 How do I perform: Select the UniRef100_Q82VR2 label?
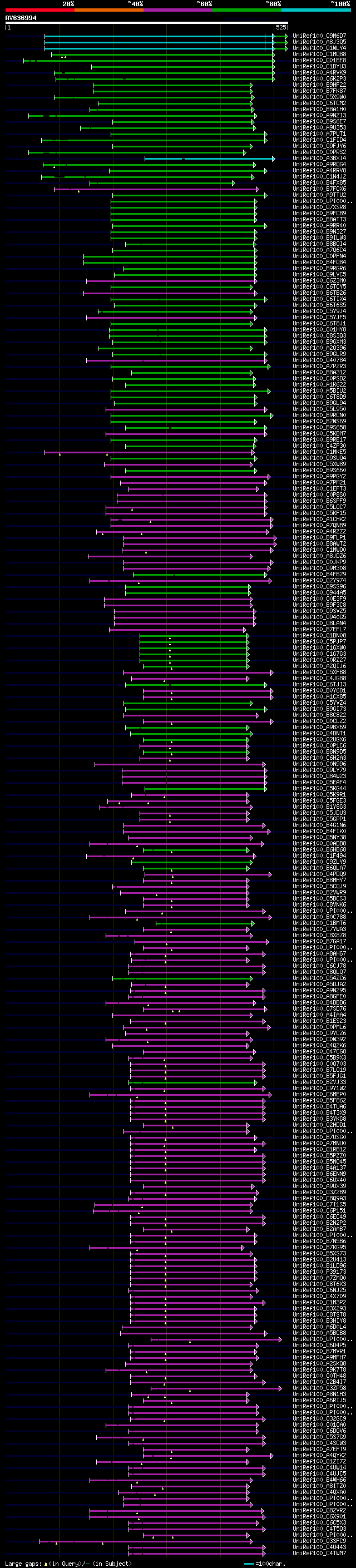[x=319, y=1510]
